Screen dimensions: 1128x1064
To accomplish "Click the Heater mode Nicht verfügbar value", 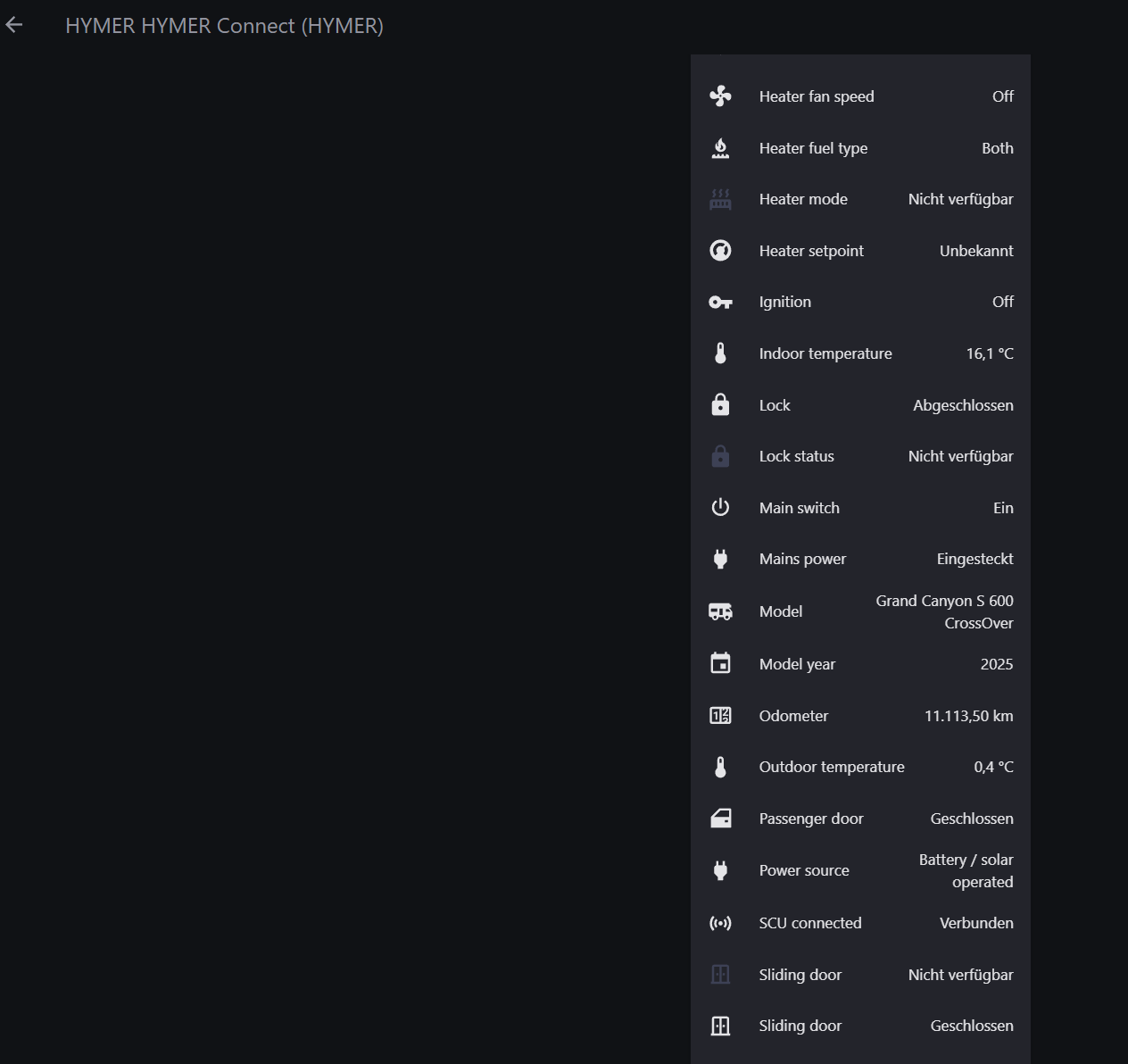I will pyautogui.click(x=960, y=199).
